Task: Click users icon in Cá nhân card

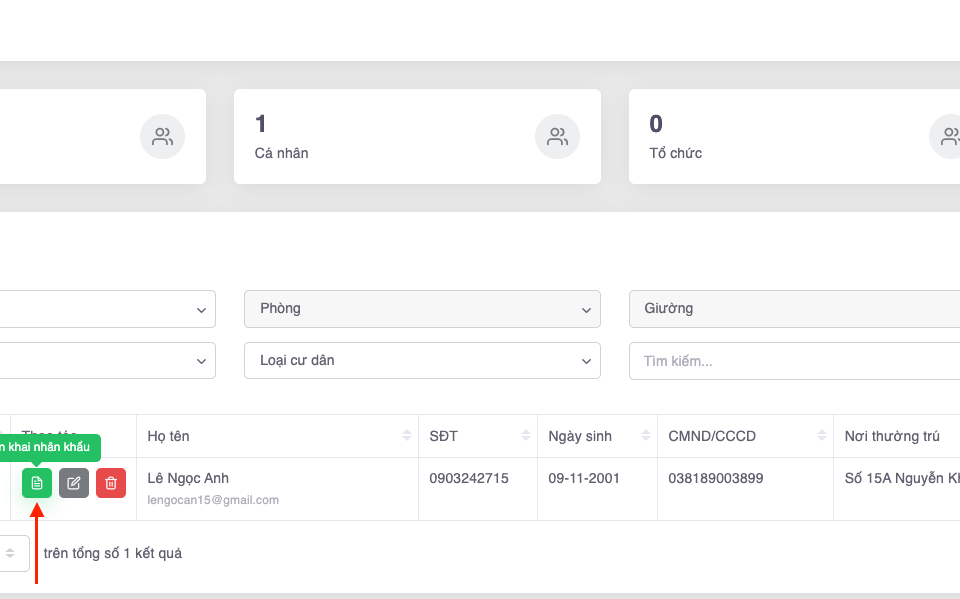Action: point(557,137)
